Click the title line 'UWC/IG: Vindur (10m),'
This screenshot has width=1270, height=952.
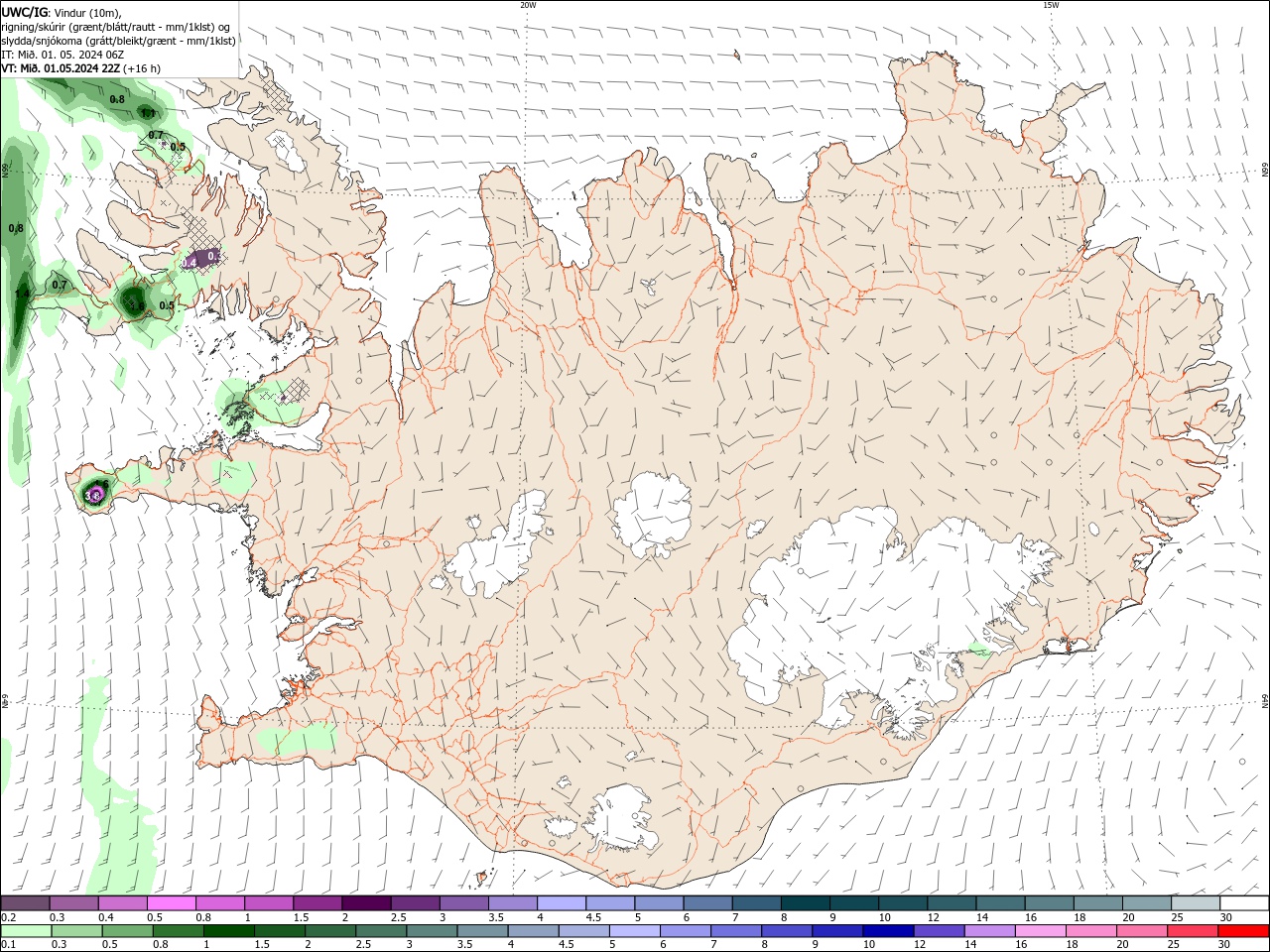pos(60,12)
